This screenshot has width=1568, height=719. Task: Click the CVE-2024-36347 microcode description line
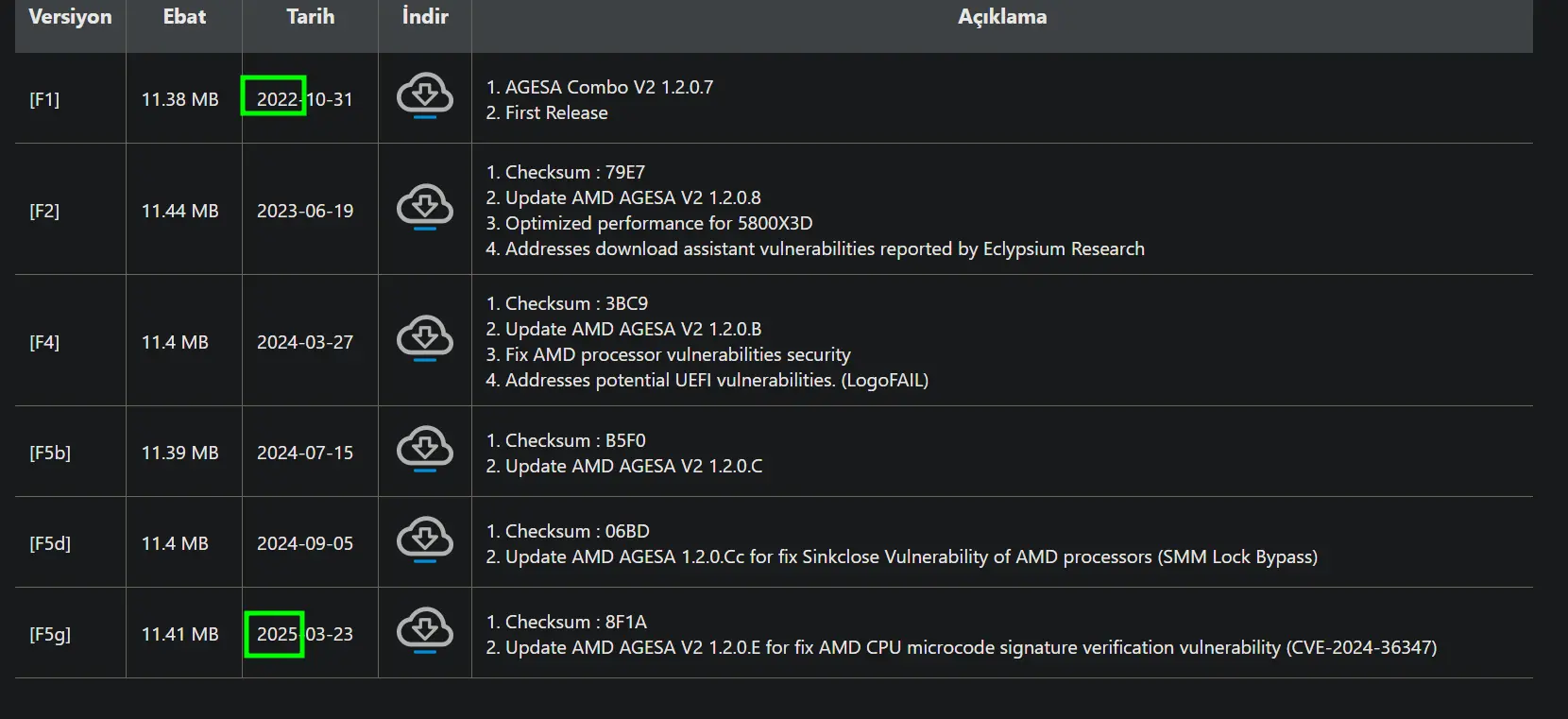[x=962, y=647]
